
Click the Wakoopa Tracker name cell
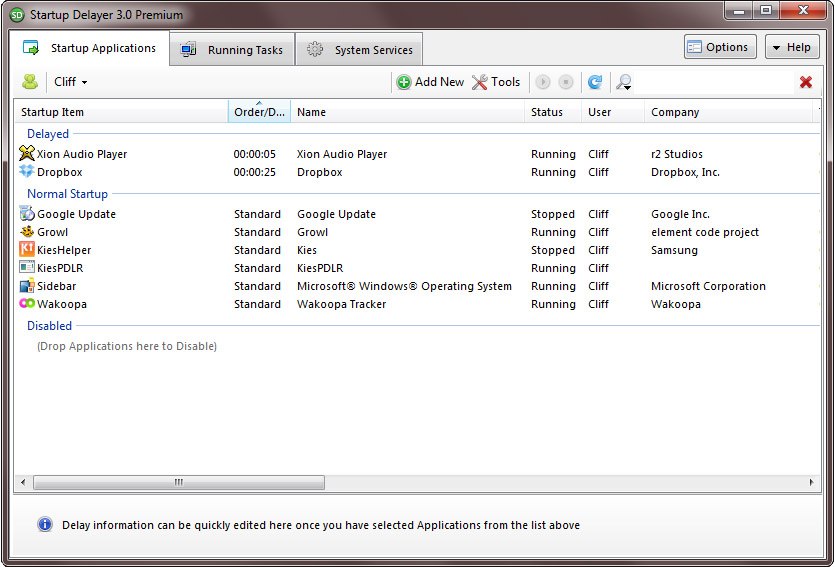341,304
